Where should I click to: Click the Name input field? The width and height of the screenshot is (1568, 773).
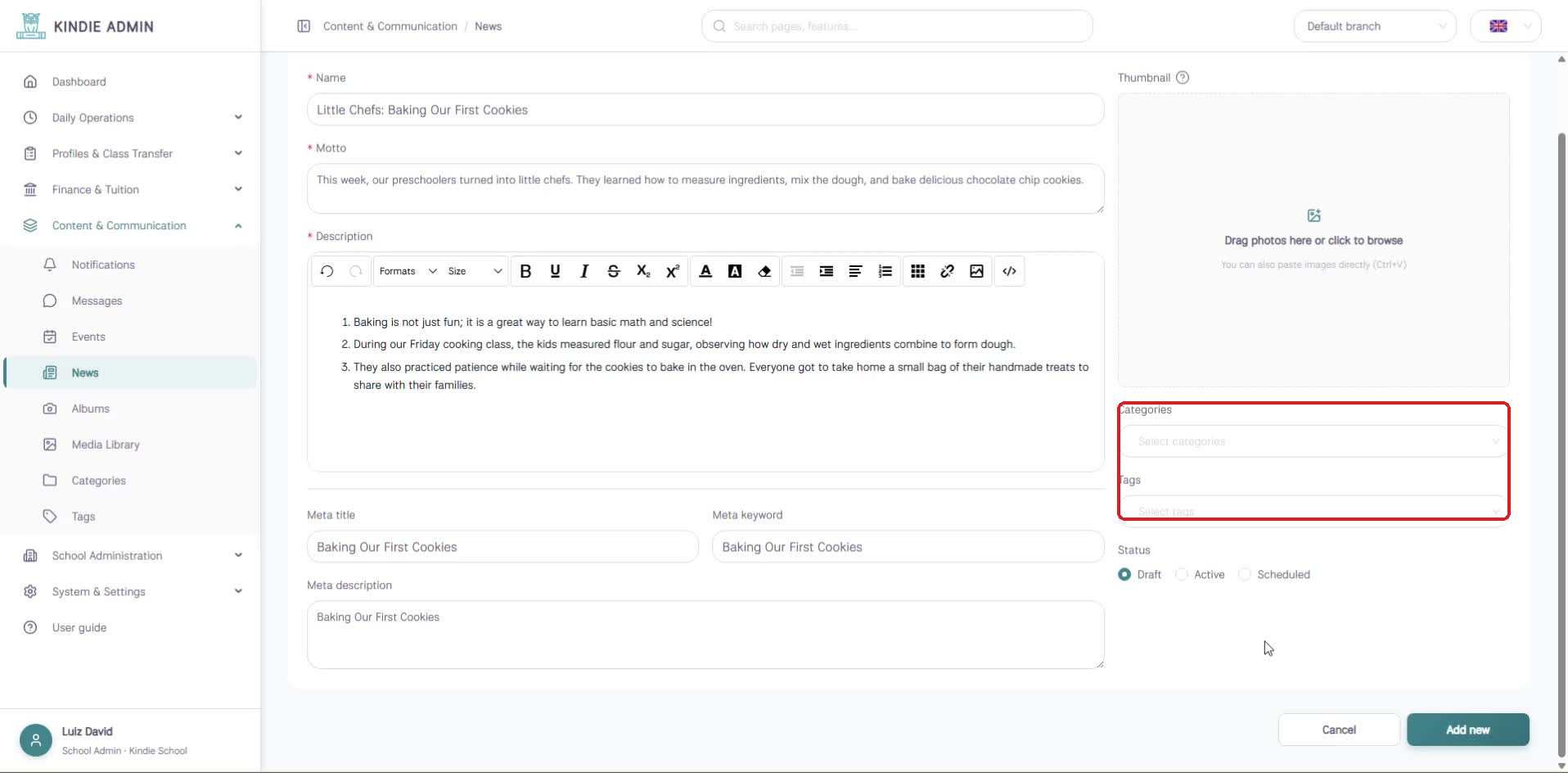click(x=705, y=110)
